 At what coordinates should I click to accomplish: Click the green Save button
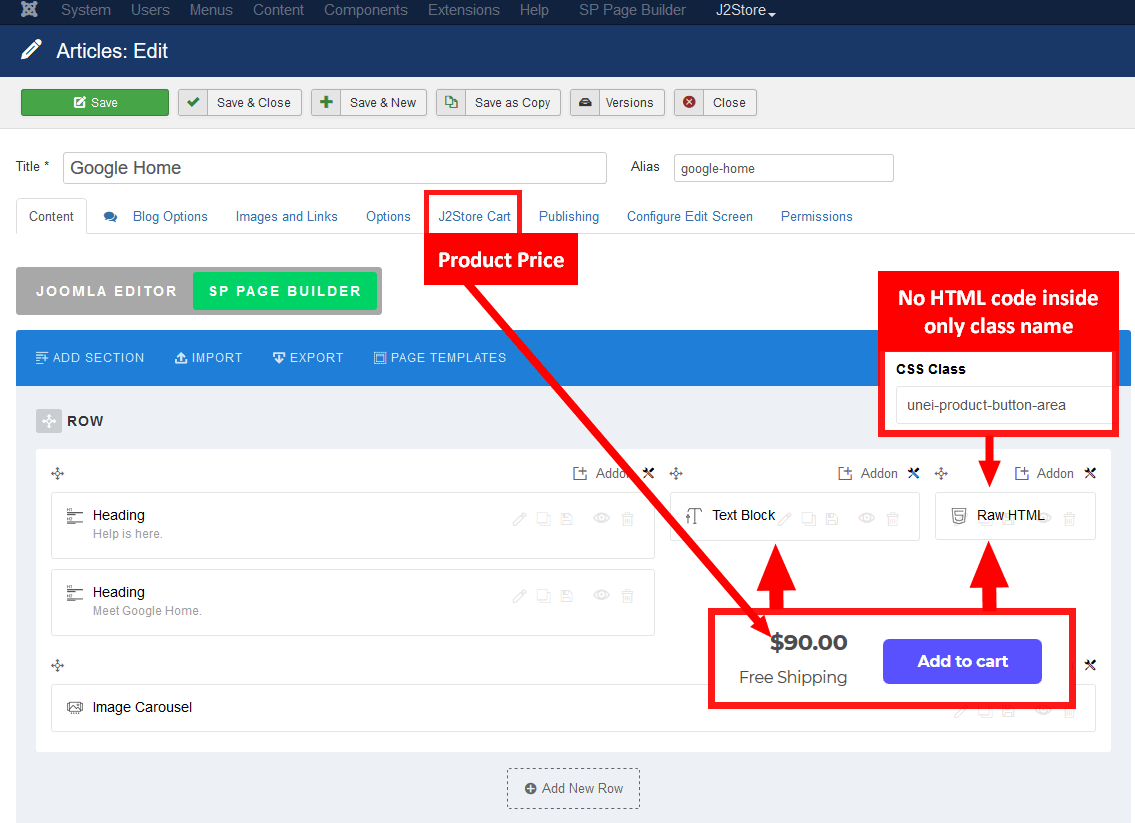(x=95, y=102)
